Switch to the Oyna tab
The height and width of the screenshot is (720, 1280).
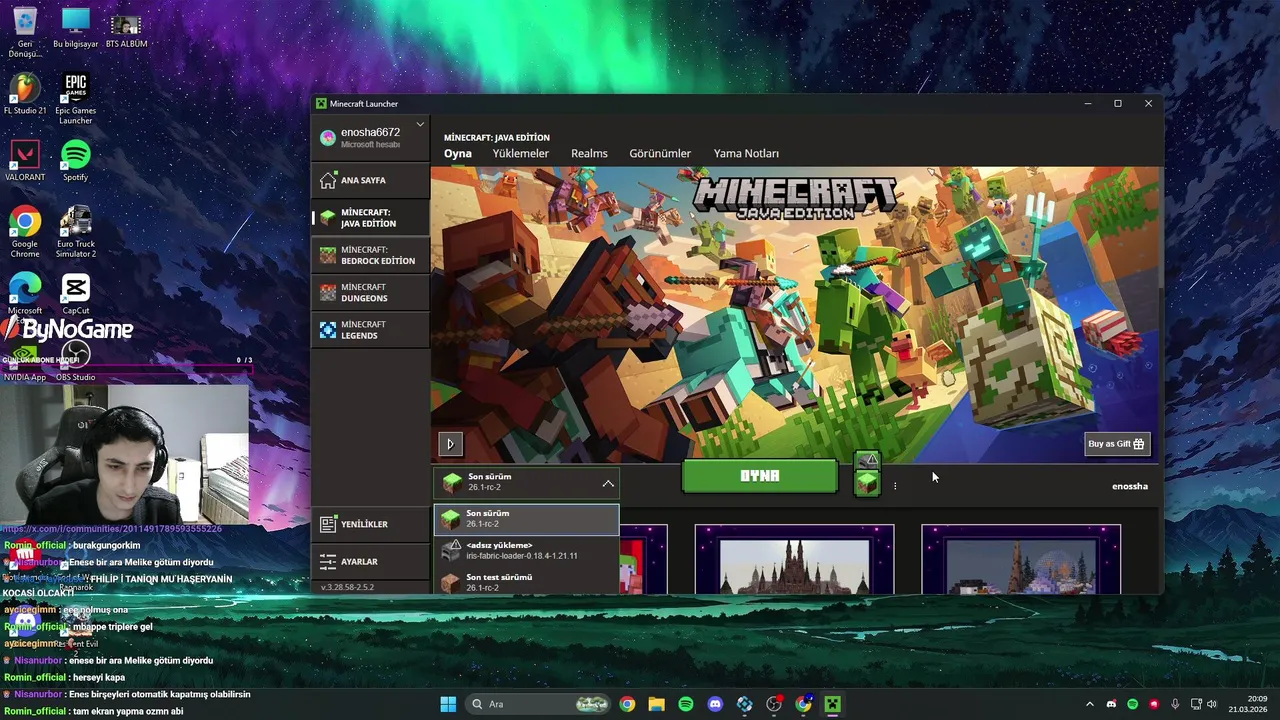pos(458,153)
